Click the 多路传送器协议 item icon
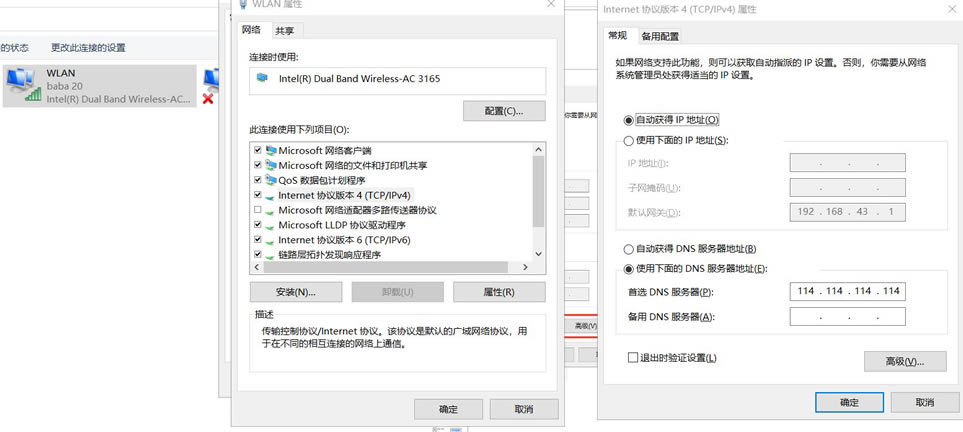 [x=271, y=210]
